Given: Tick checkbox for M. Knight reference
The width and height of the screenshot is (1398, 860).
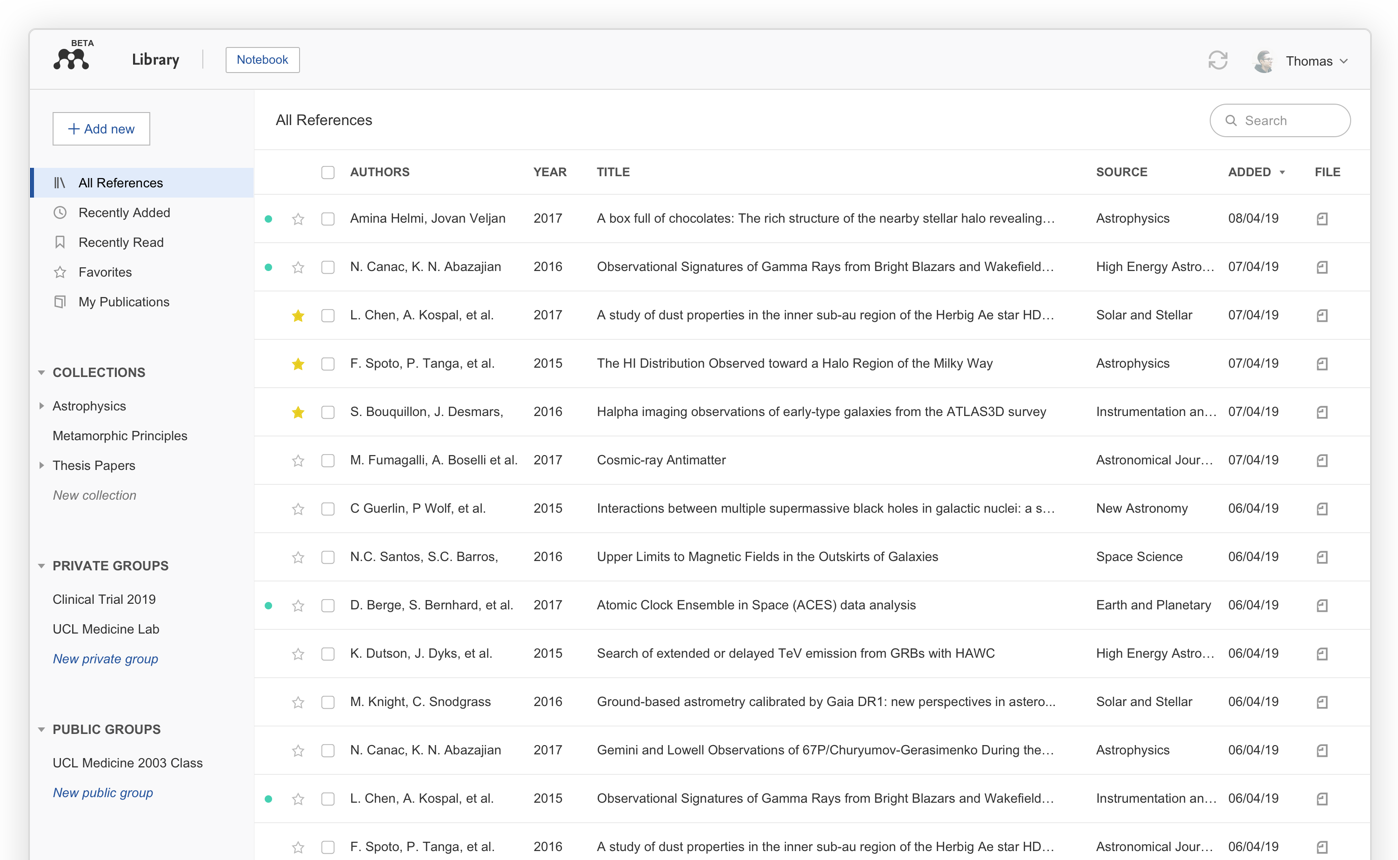Looking at the screenshot, I should [x=328, y=702].
